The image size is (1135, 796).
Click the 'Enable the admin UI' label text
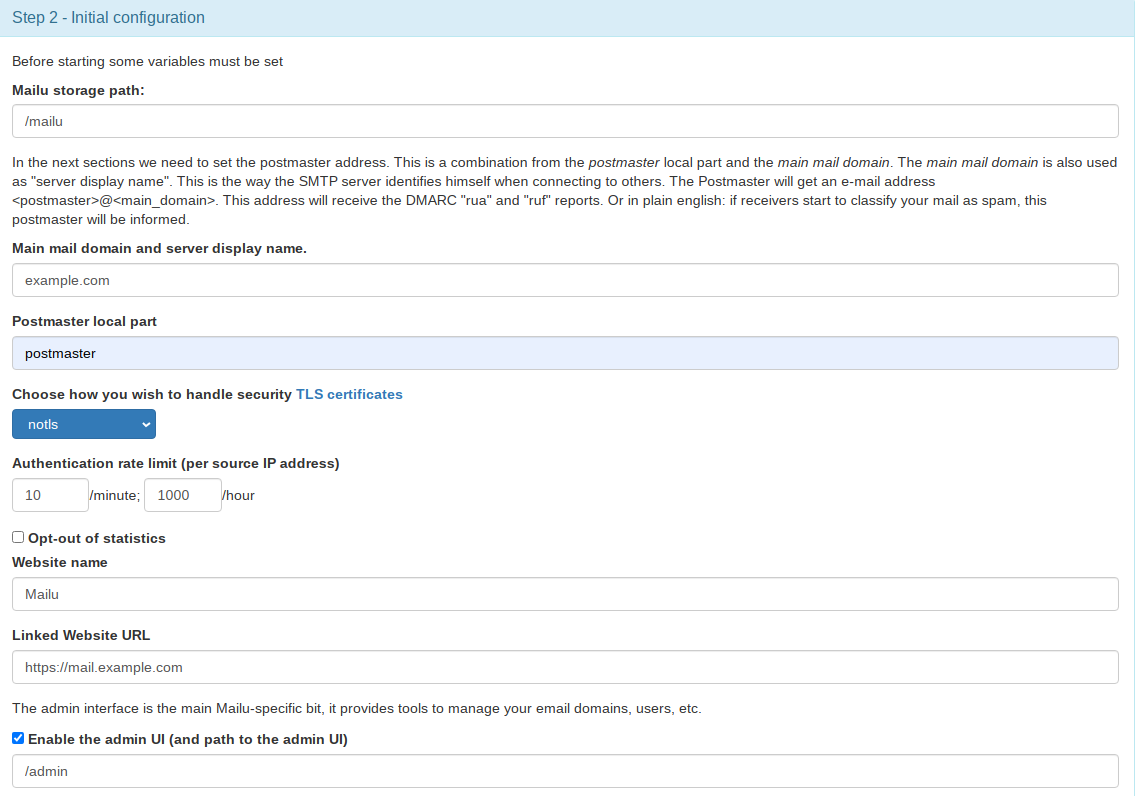[x=188, y=739]
